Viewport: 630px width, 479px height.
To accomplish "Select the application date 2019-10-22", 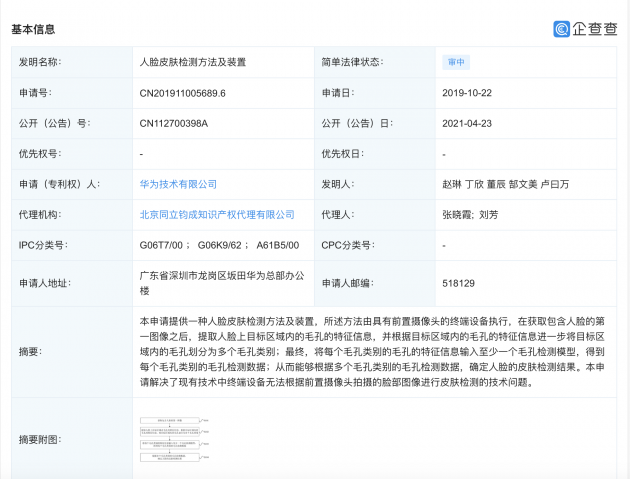I will [467, 93].
